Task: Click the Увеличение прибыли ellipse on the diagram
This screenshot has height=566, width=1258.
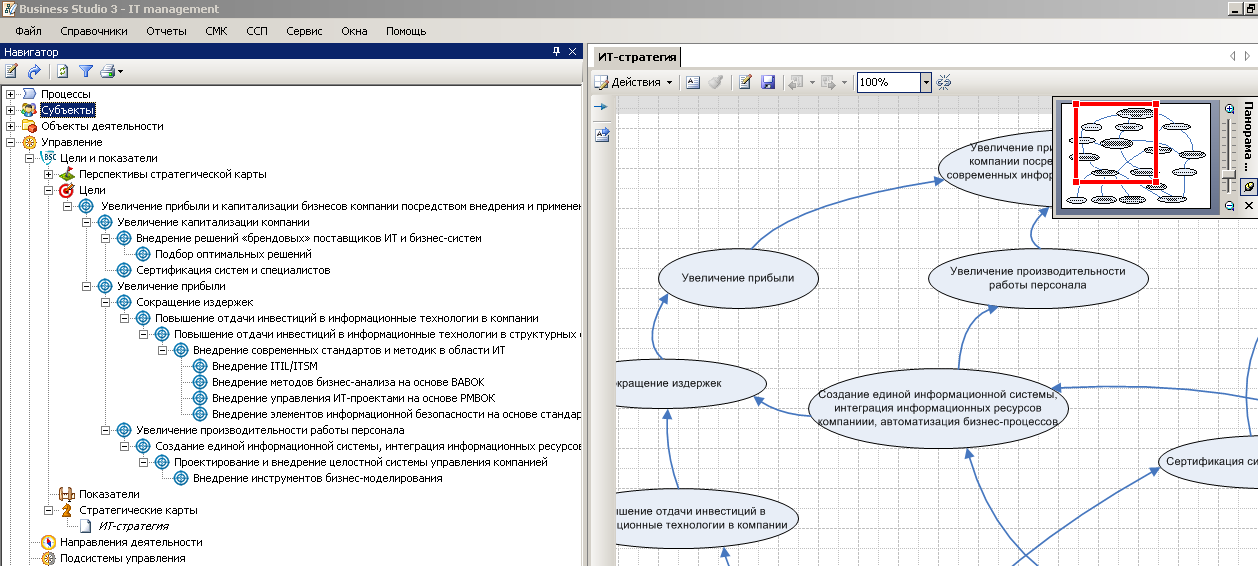Action: pos(738,278)
